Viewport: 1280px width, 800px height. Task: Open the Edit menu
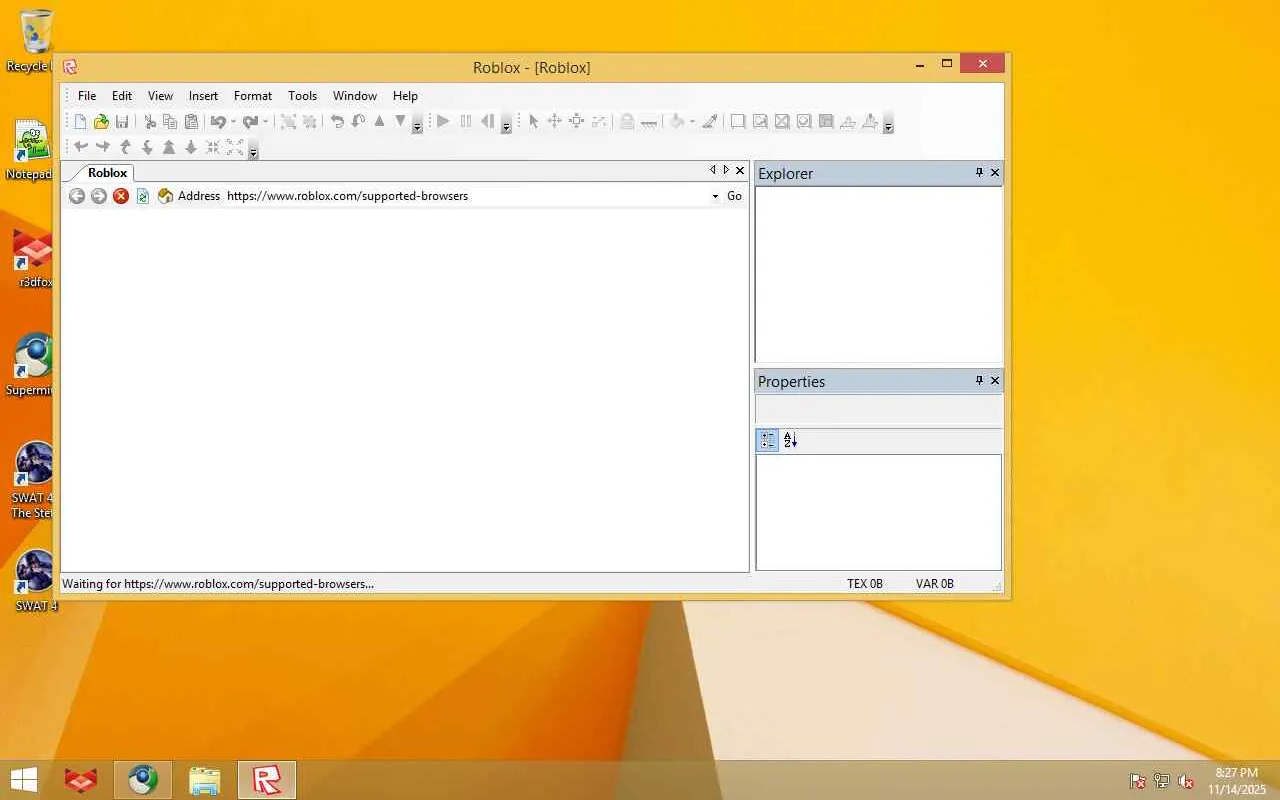(122, 96)
